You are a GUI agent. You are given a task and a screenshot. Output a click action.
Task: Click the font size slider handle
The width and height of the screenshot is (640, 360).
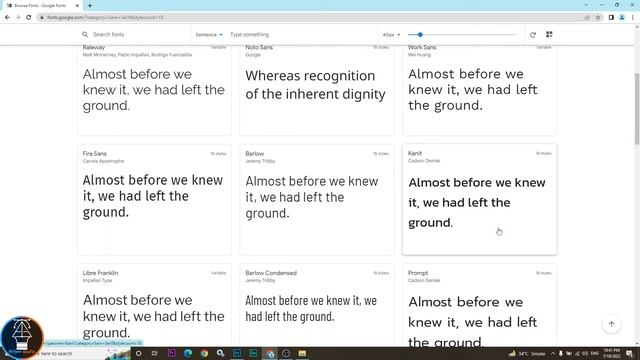click(420, 35)
